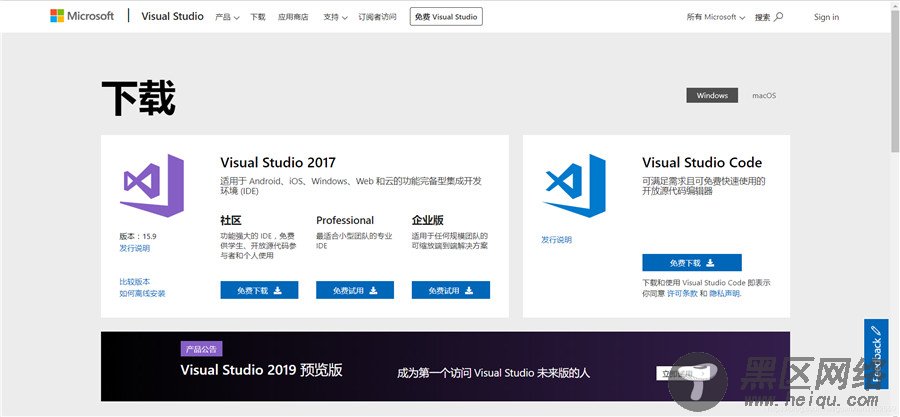Click the Visual Studio Code heading
The height and width of the screenshot is (417, 900).
point(702,162)
